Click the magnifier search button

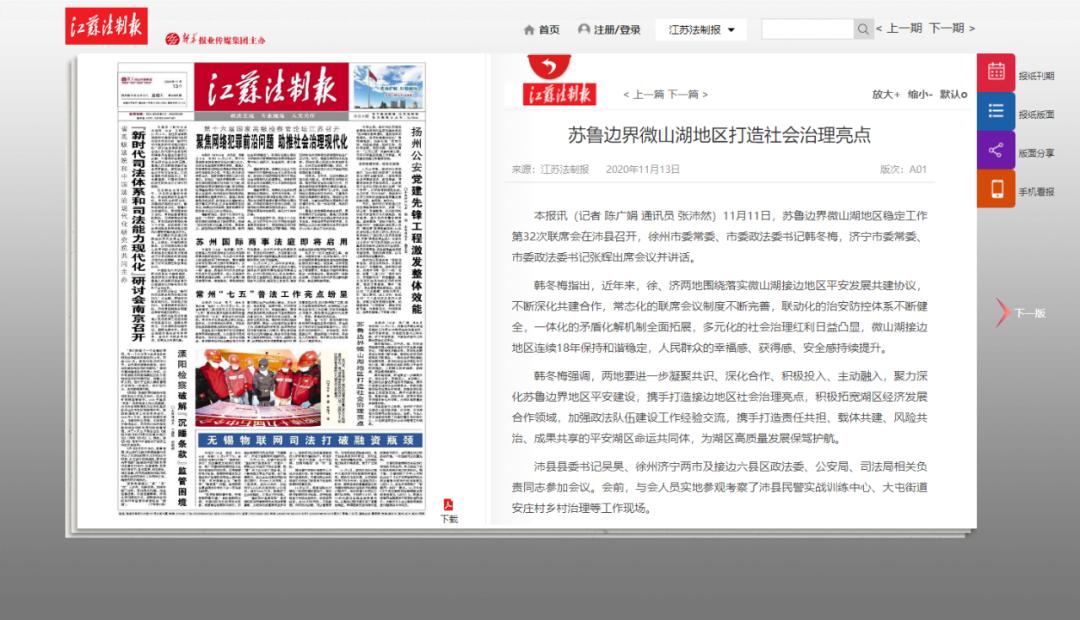point(864,30)
